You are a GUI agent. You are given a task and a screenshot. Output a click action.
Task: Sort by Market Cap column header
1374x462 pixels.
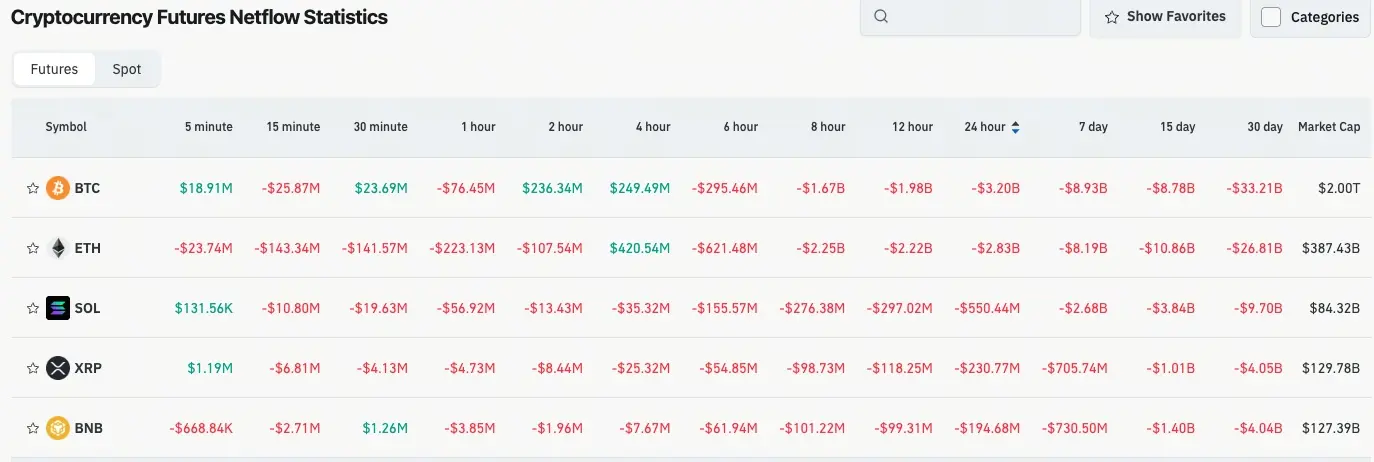(1328, 127)
